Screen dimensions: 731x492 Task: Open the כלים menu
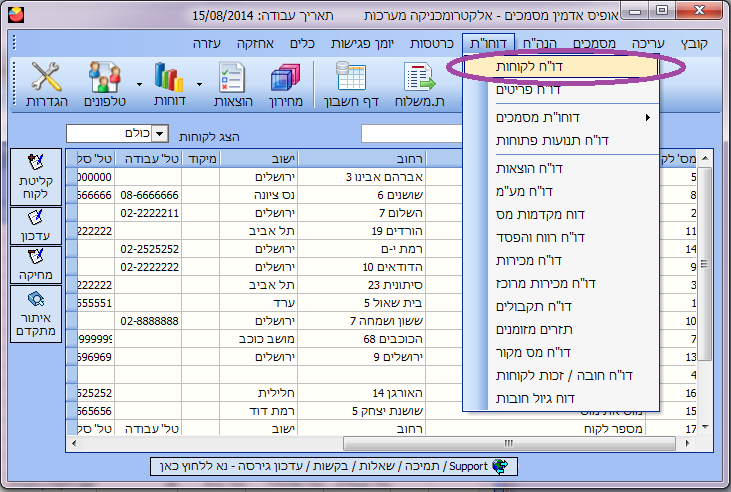302,44
